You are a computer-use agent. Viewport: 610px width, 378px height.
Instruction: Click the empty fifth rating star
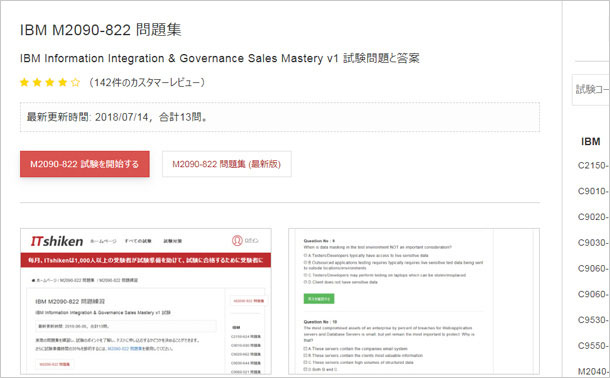[75, 82]
